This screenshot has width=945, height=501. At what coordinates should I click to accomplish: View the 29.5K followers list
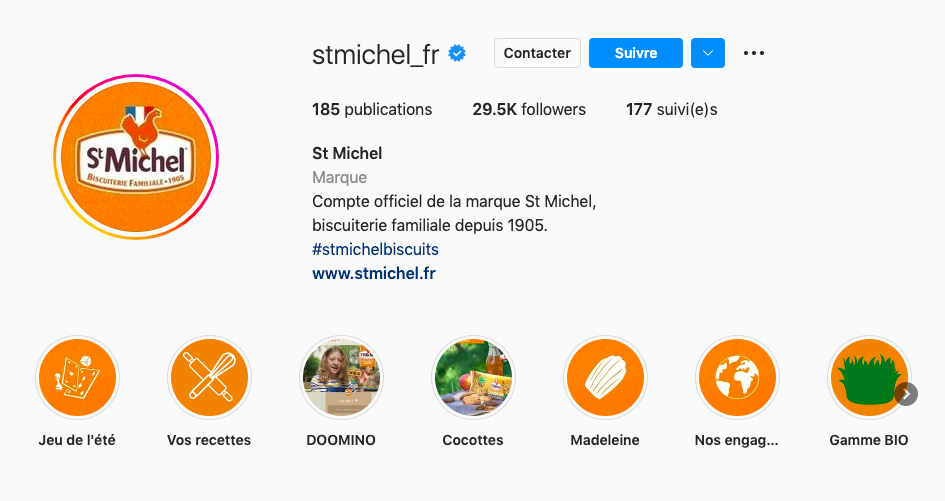[529, 109]
